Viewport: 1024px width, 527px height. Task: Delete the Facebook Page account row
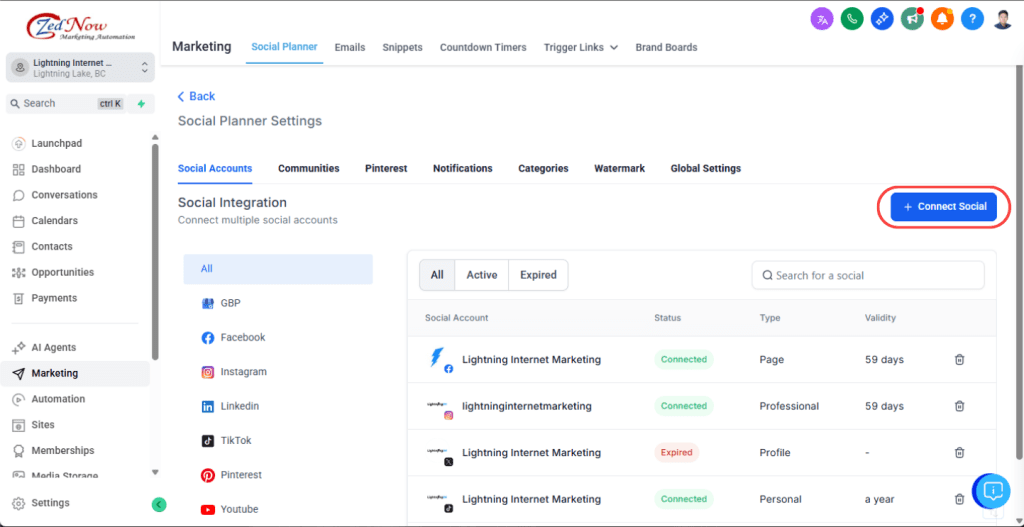[x=959, y=359]
